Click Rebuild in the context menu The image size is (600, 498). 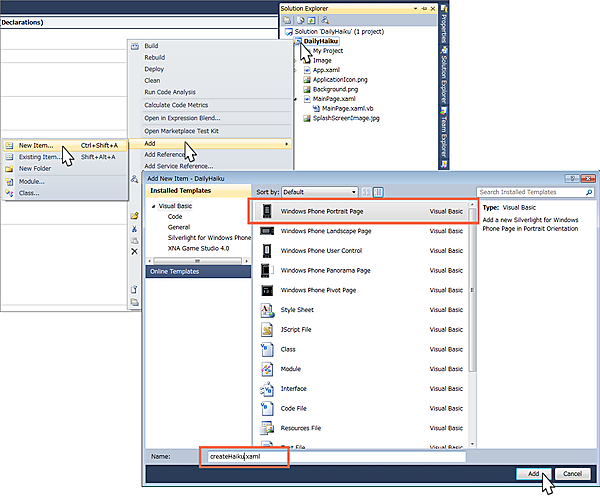(155, 58)
